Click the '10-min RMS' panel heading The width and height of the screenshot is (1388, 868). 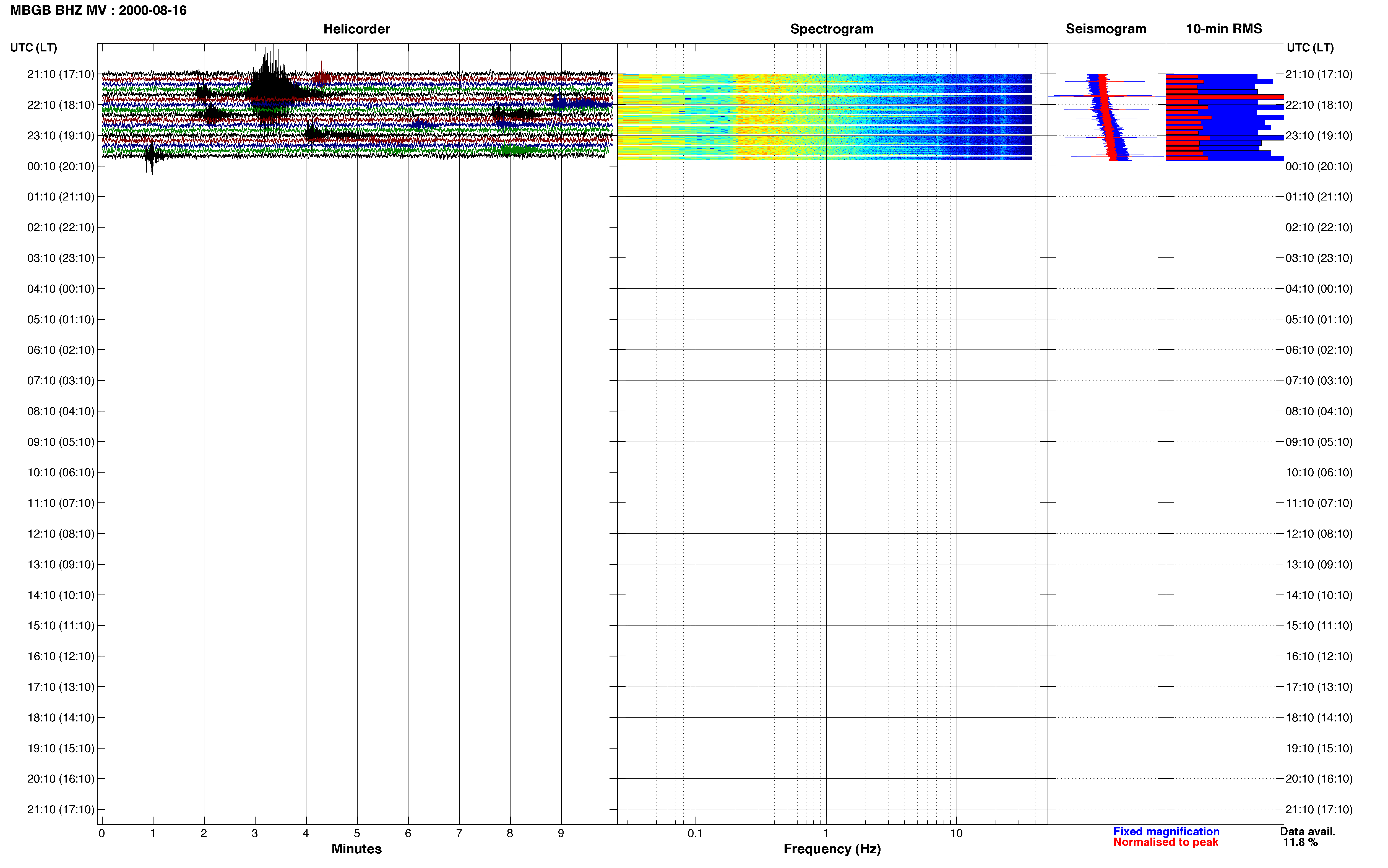tap(1224, 29)
